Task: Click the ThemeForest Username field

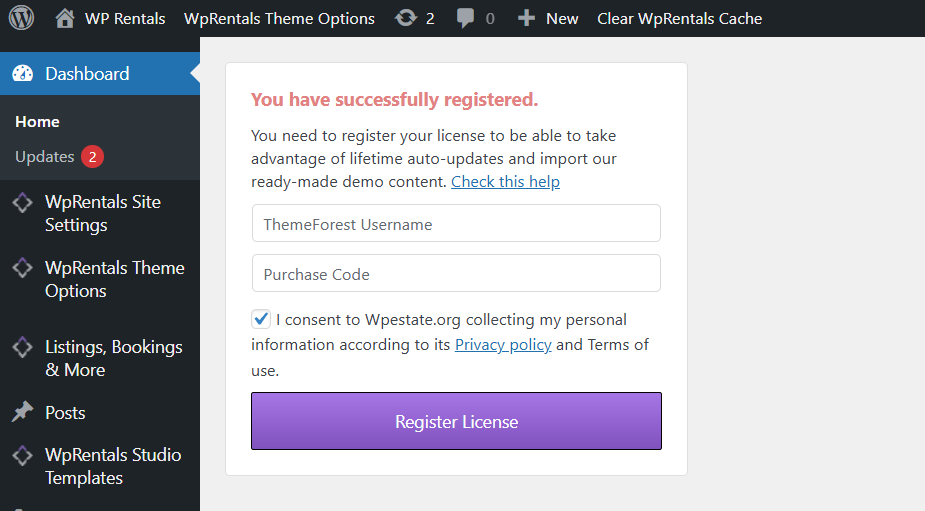Action: coord(456,224)
